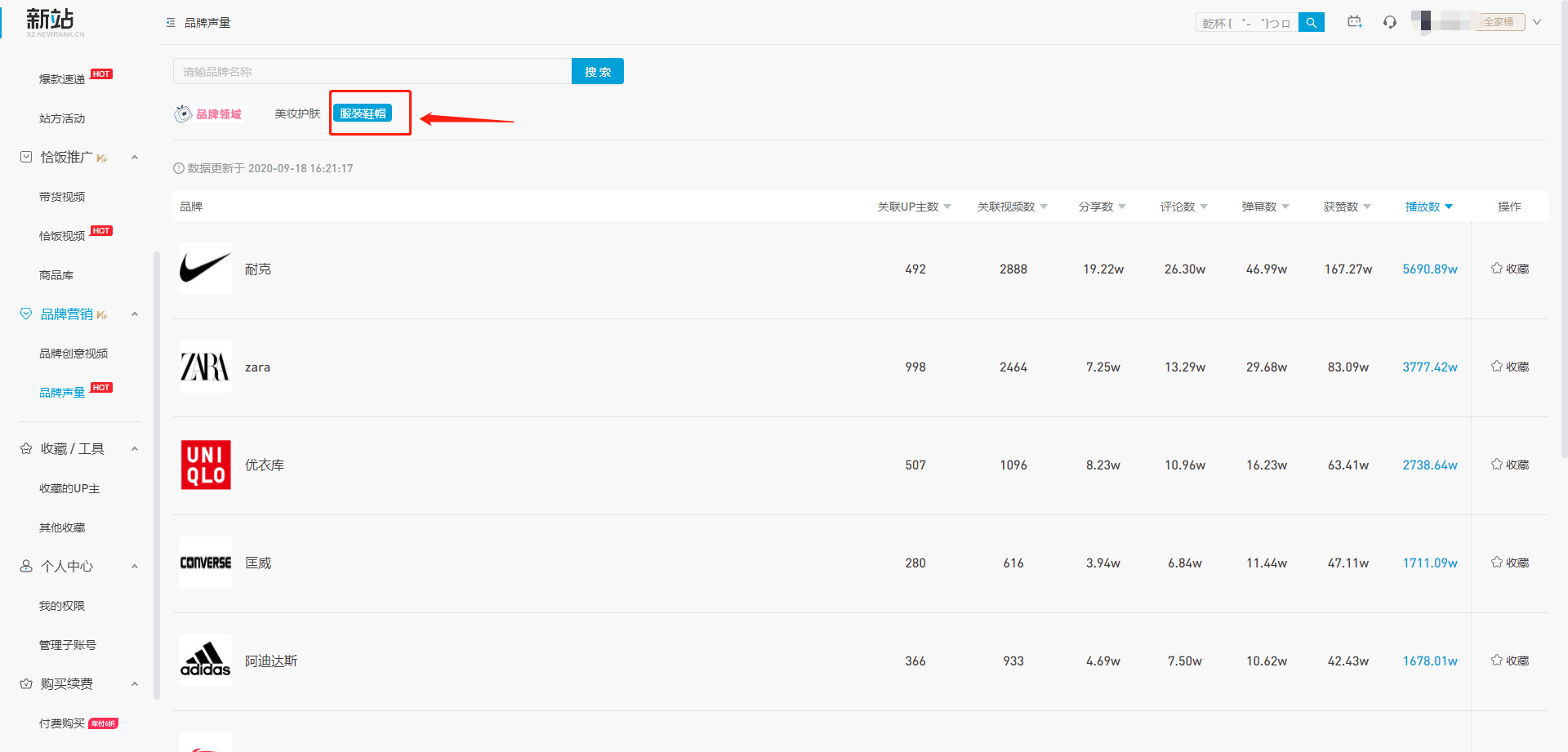The width and height of the screenshot is (1568, 752).
Task: Sort by 关联视频数 column
Action: tap(1012, 207)
